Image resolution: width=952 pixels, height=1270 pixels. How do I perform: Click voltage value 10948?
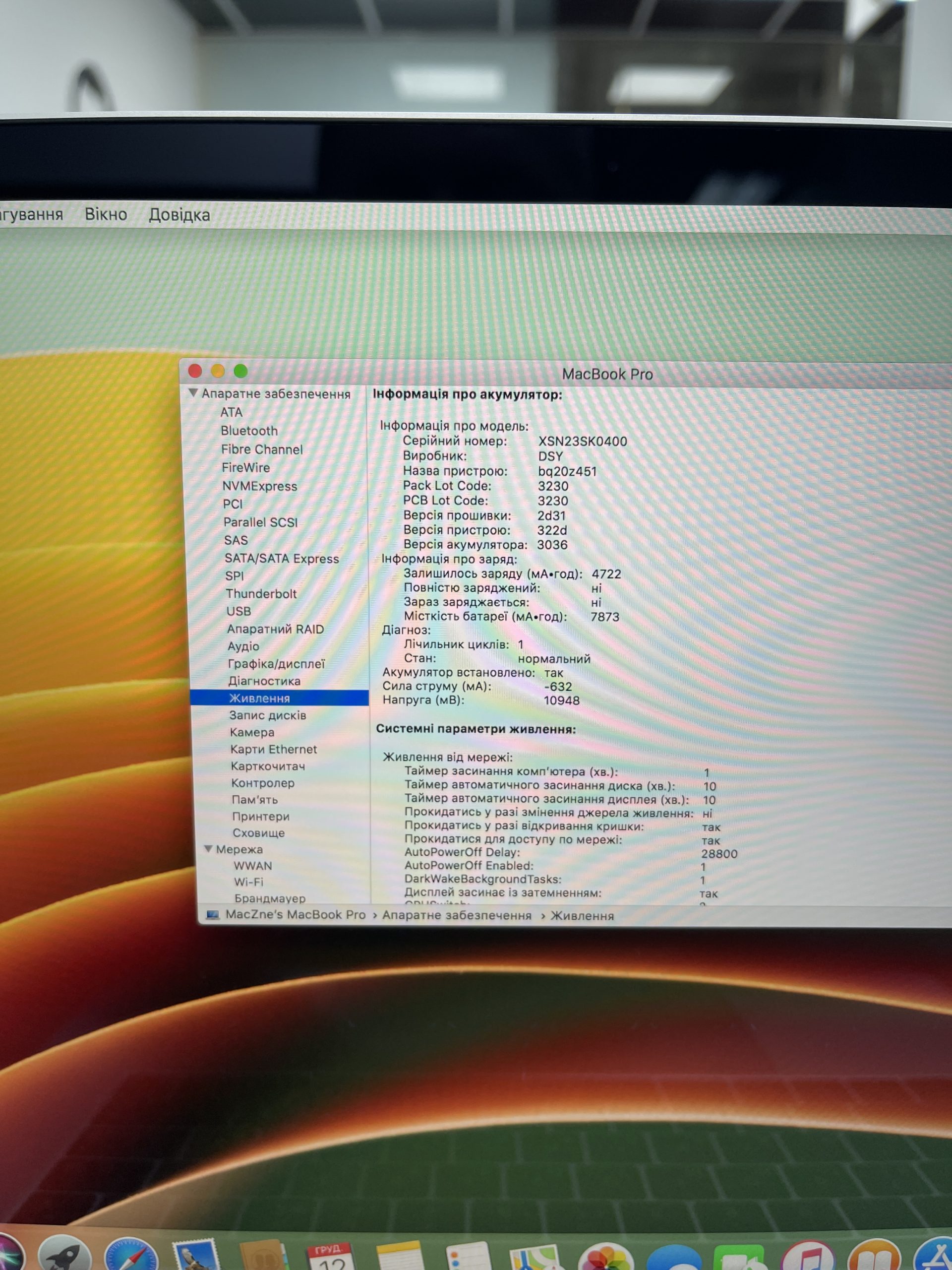point(561,700)
